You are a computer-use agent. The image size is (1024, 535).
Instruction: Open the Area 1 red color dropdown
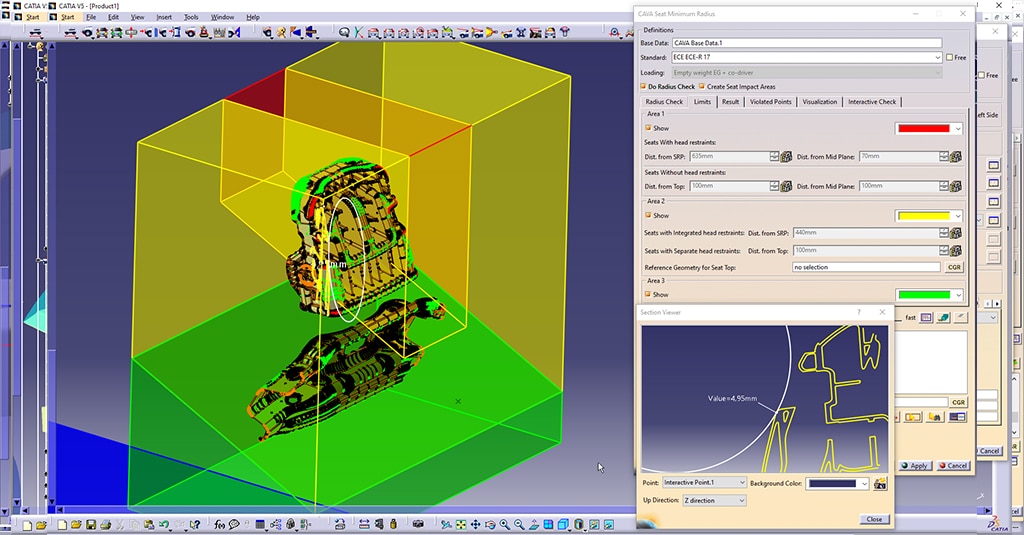tap(958, 129)
